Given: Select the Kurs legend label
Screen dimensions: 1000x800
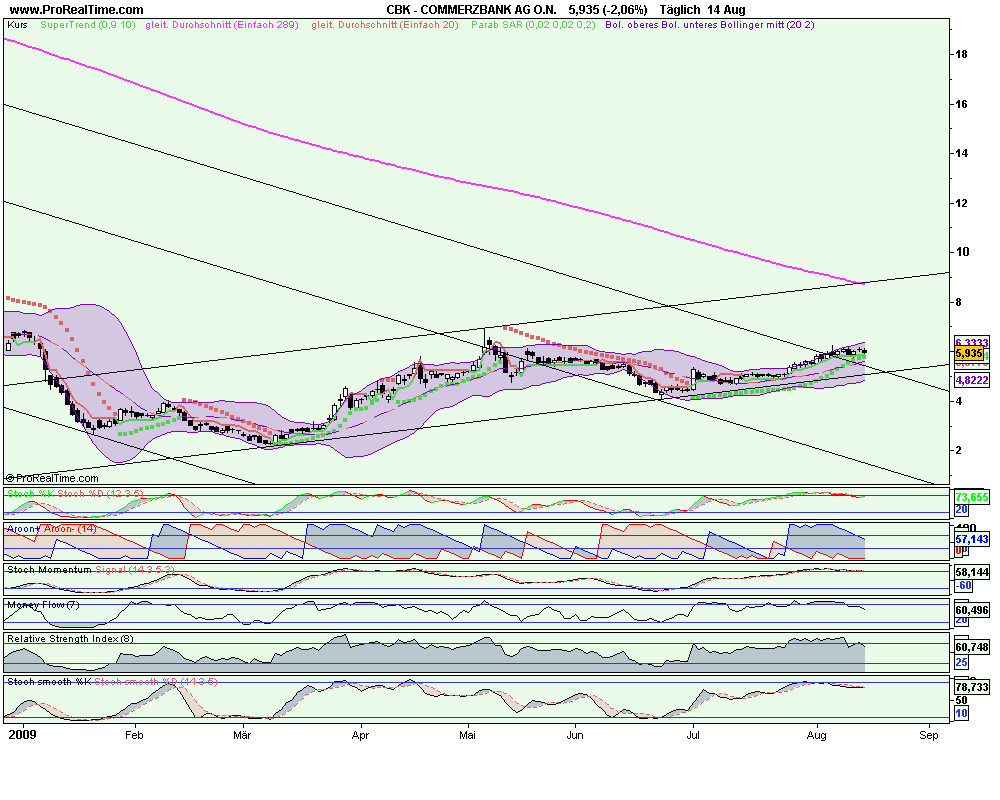Looking at the screenshot, I should point(17,25).
